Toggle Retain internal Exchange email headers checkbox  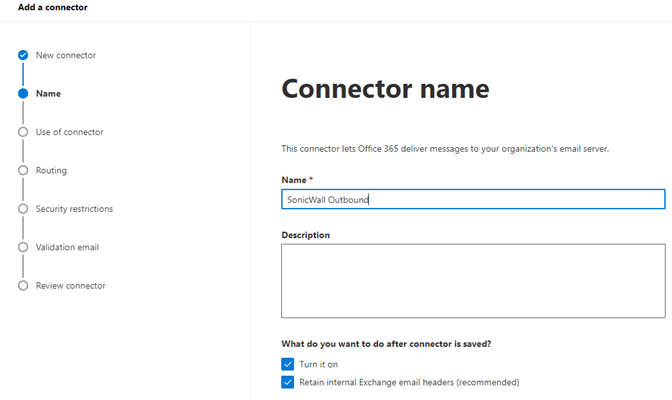tap(288, 382)
